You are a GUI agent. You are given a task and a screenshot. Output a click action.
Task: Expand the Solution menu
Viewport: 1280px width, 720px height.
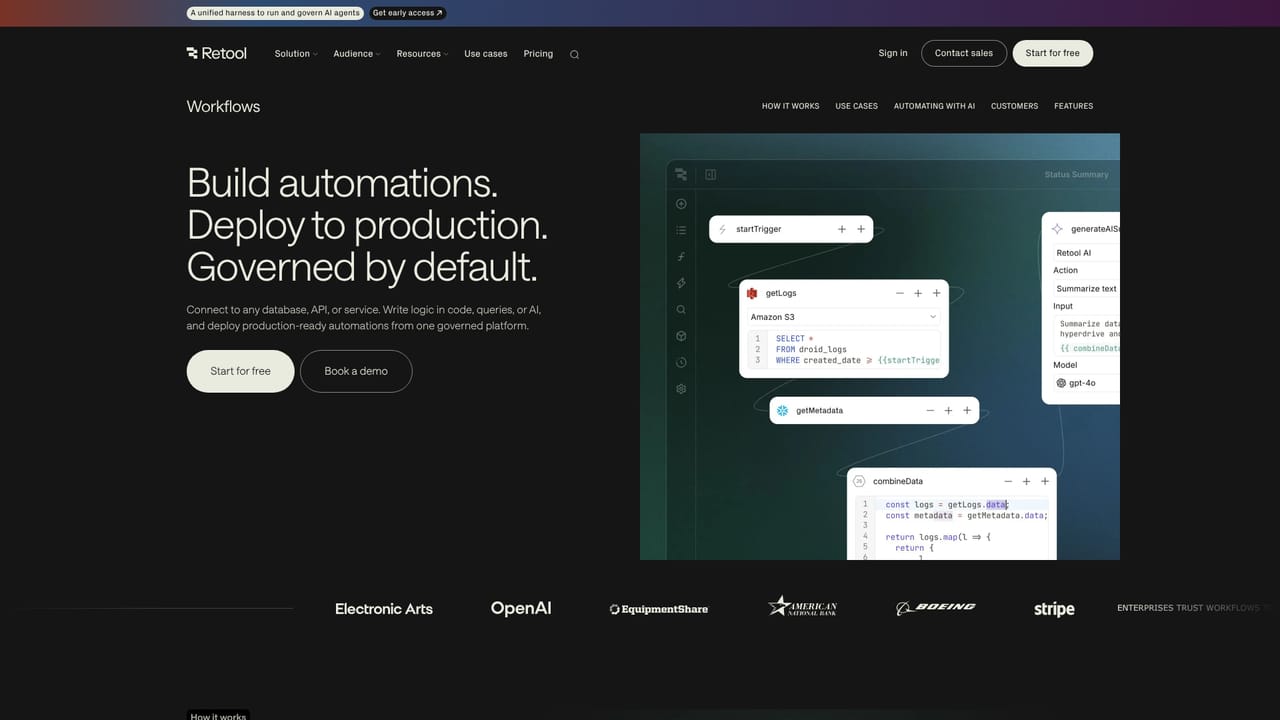click(x=296, y=54)
